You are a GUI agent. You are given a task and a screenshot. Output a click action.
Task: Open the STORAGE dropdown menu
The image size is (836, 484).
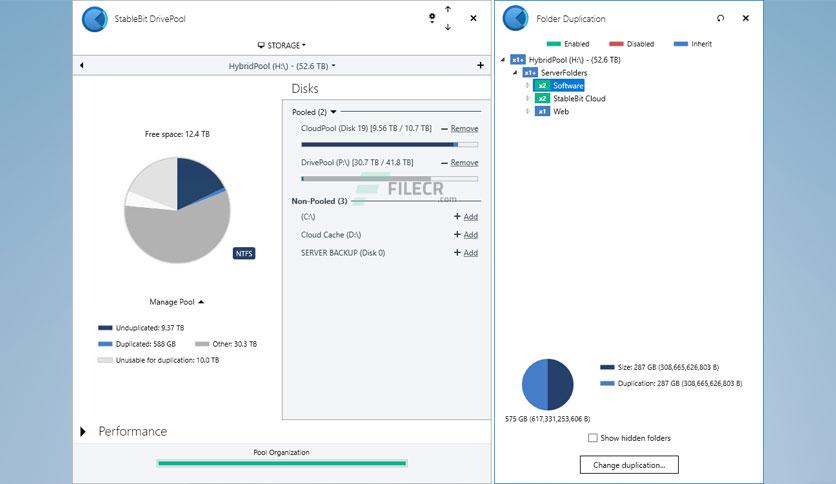(x=282, y=45)
